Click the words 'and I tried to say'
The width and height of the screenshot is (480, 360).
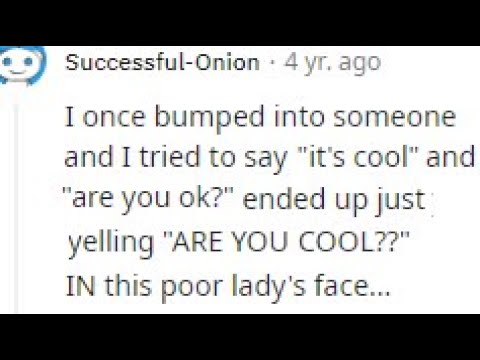(175, 158)
